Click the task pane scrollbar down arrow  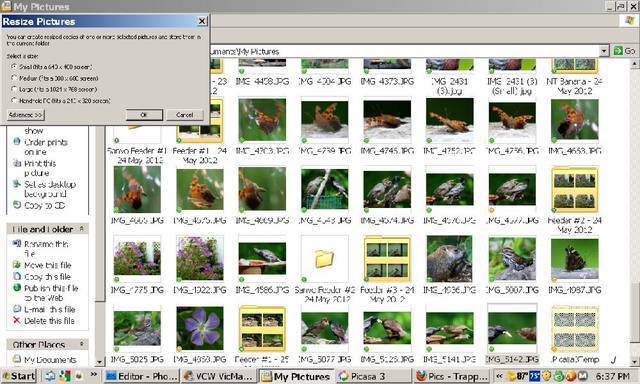(100, 362)
